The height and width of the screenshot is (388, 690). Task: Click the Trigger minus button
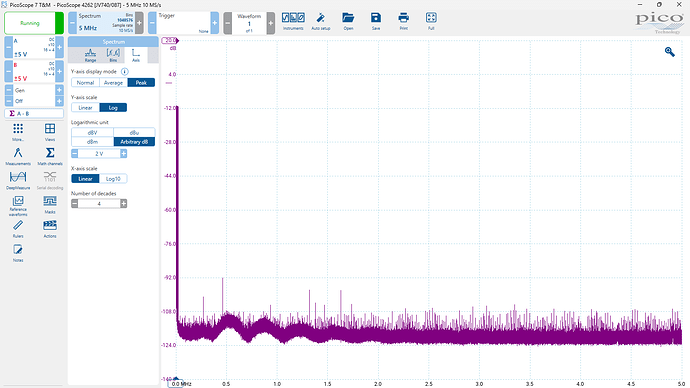pos(152,23)
